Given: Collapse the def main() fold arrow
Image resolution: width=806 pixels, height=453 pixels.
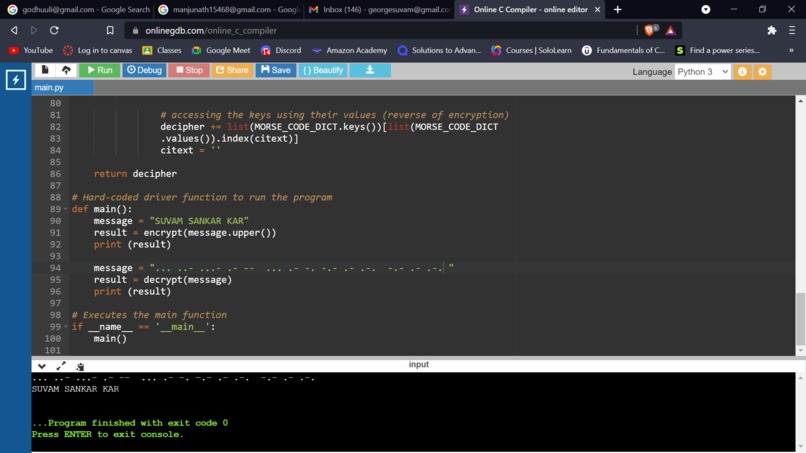Looking at the screenshot, I should pos(65,209).
